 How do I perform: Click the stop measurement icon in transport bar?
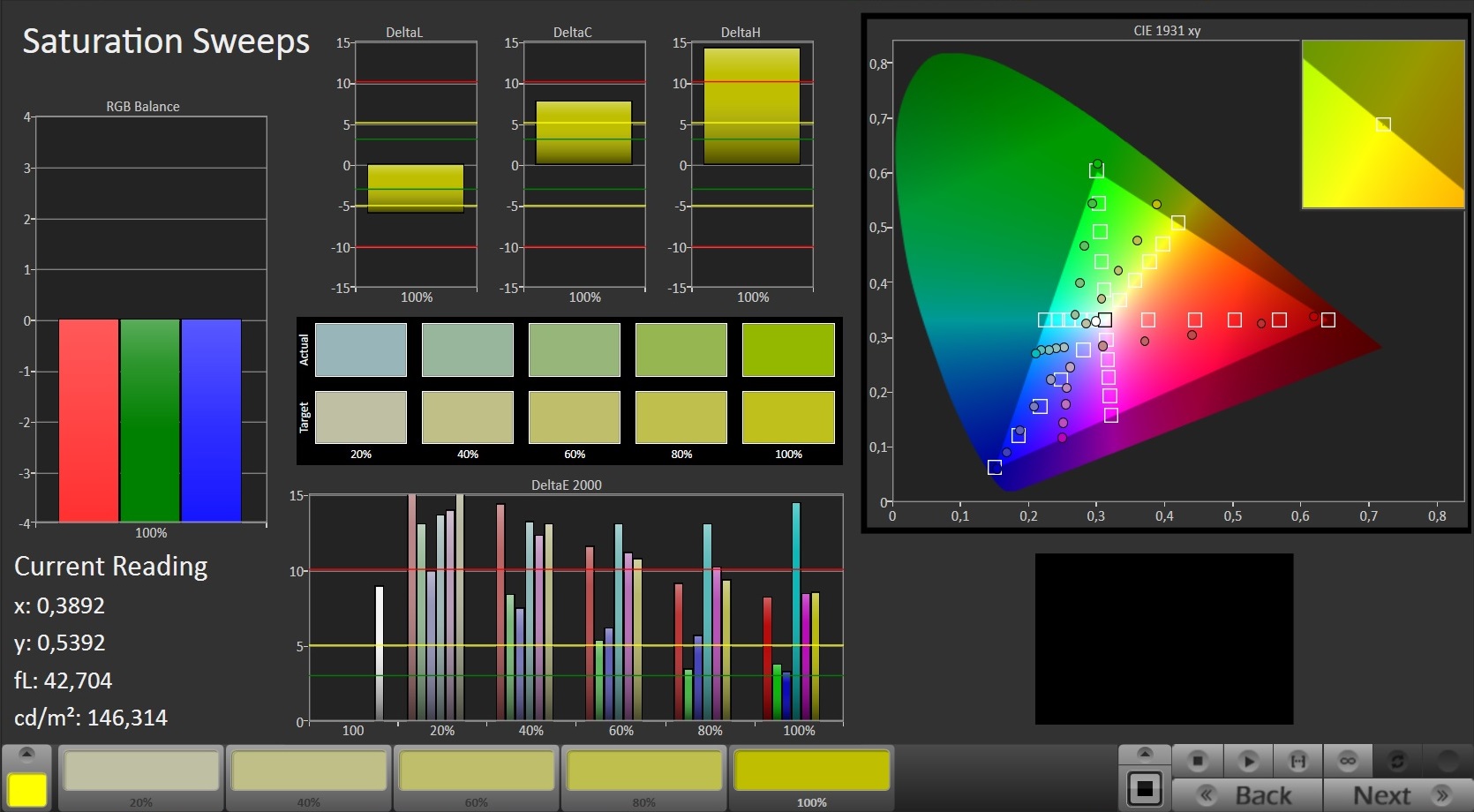(x=1198, y=761)
